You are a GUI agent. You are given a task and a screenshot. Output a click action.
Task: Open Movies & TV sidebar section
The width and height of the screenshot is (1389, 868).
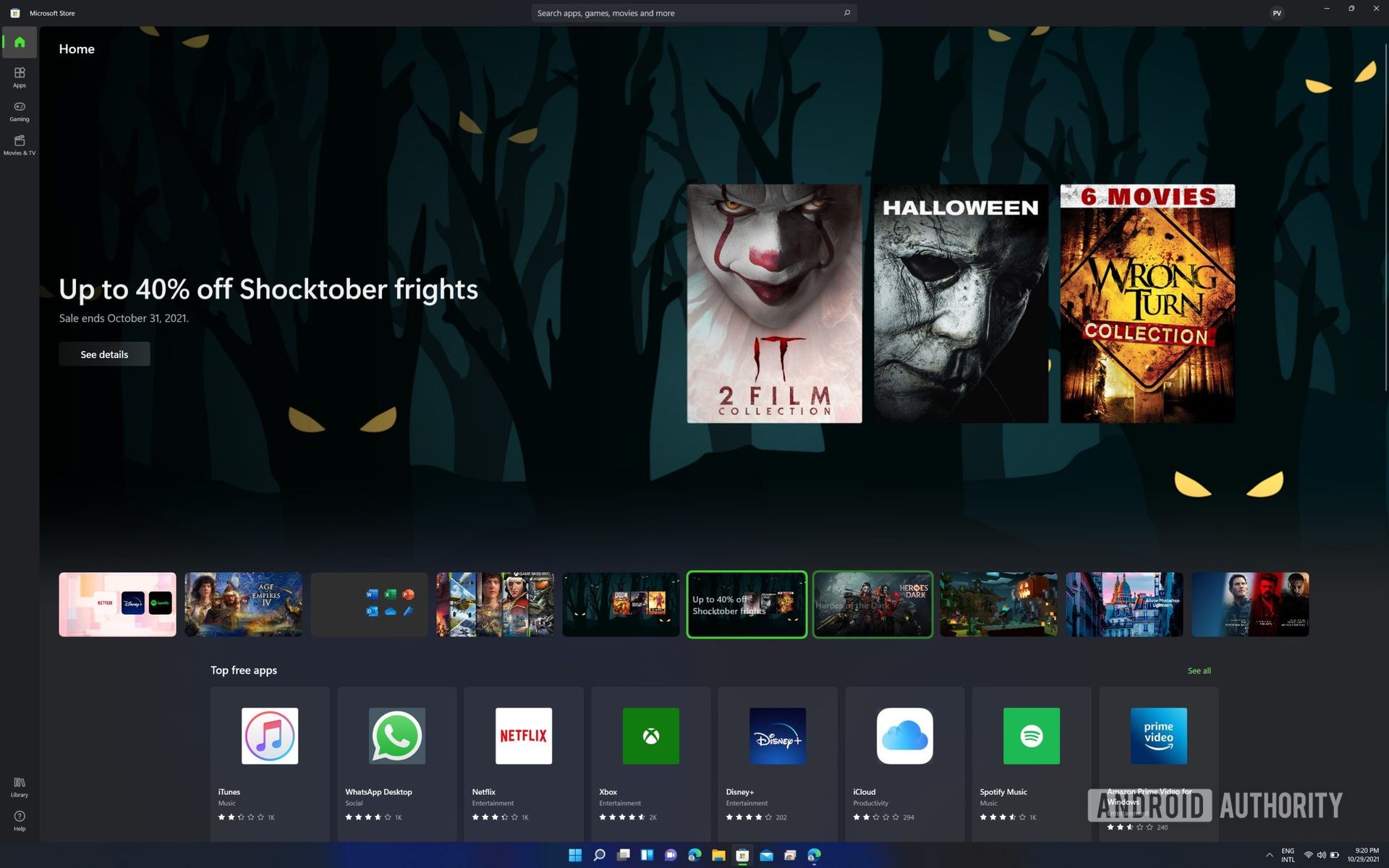pos(19,145)
